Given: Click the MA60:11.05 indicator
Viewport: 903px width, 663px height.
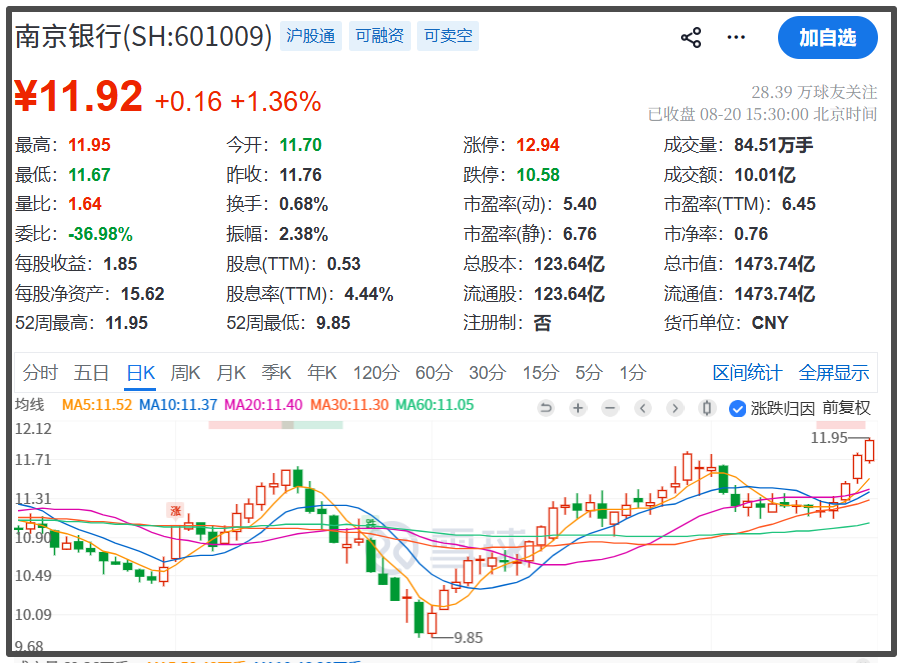Looking at the screenshot, I should 434,405.
